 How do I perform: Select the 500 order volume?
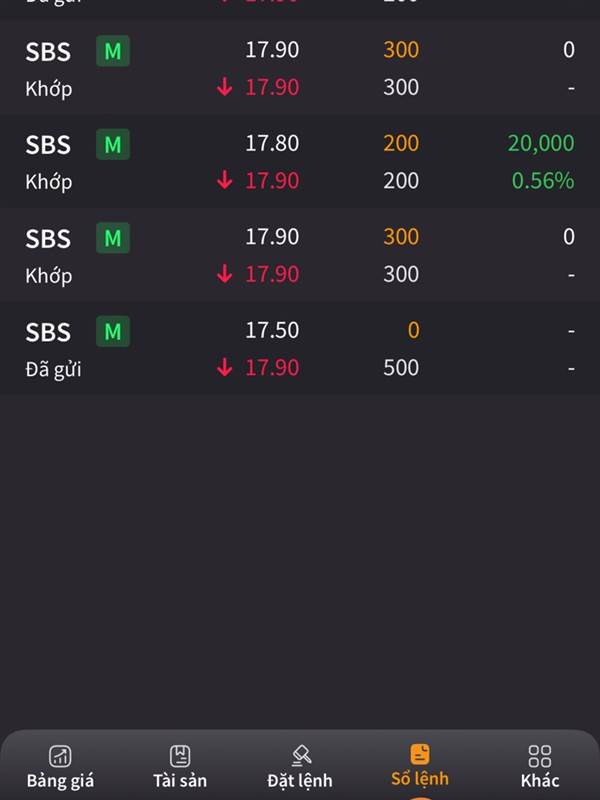click(x=401, y=368)
